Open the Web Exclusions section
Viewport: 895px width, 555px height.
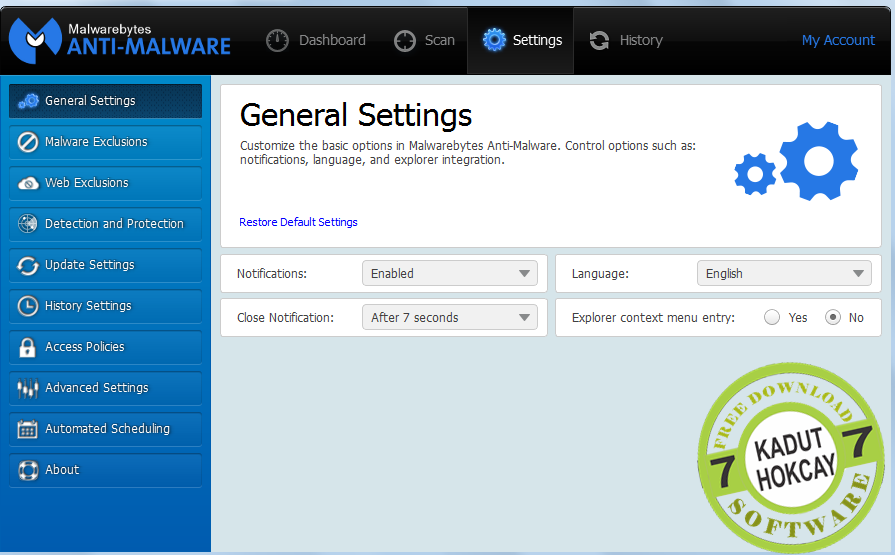[106, 183]
